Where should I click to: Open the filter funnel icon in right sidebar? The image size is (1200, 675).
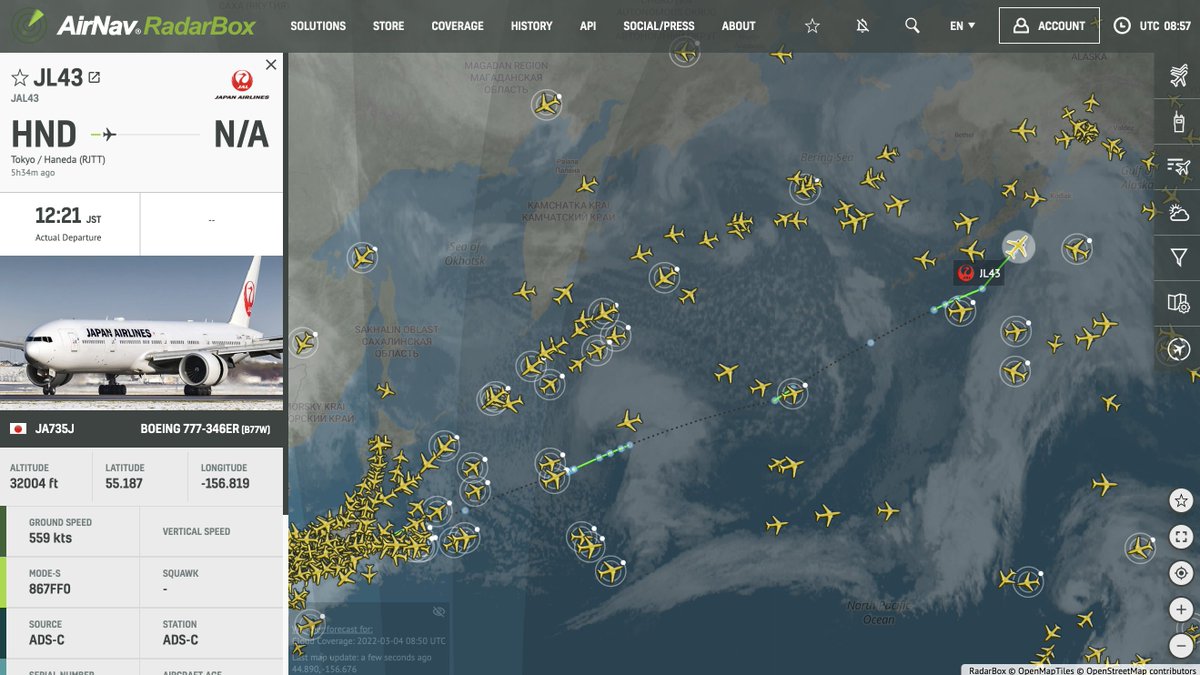(x=1178, y=257)
